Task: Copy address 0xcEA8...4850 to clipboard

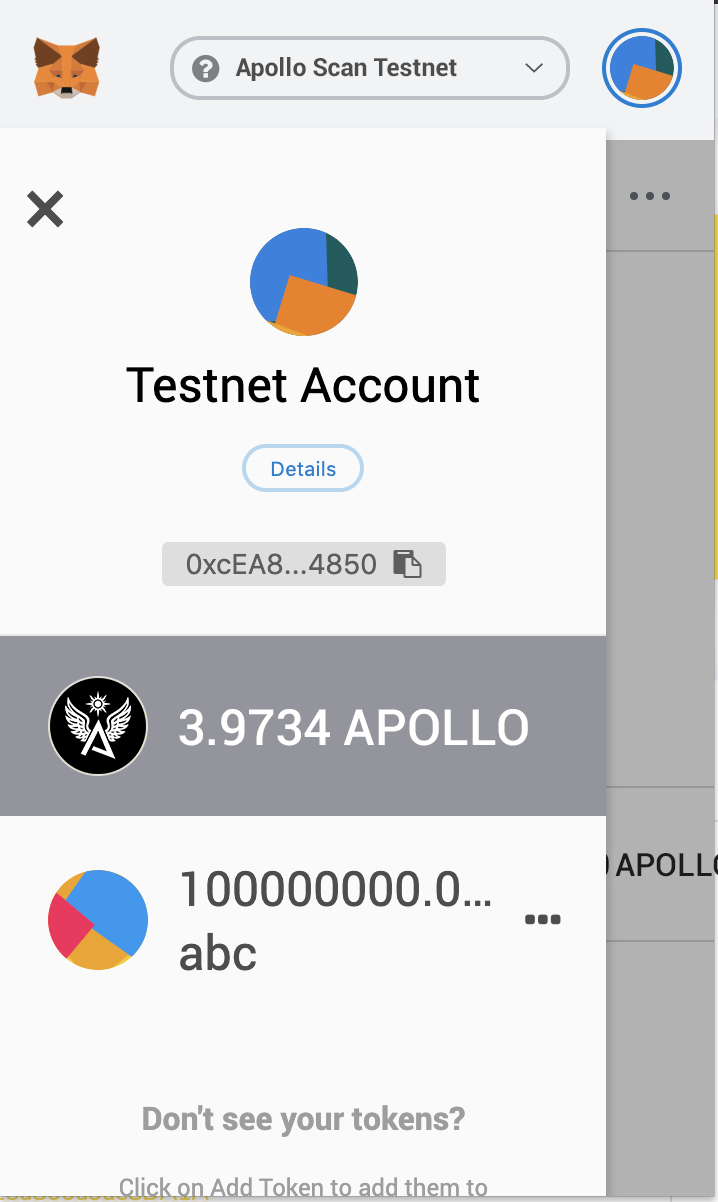Action: pyautogui.click(x=282, y=564)
